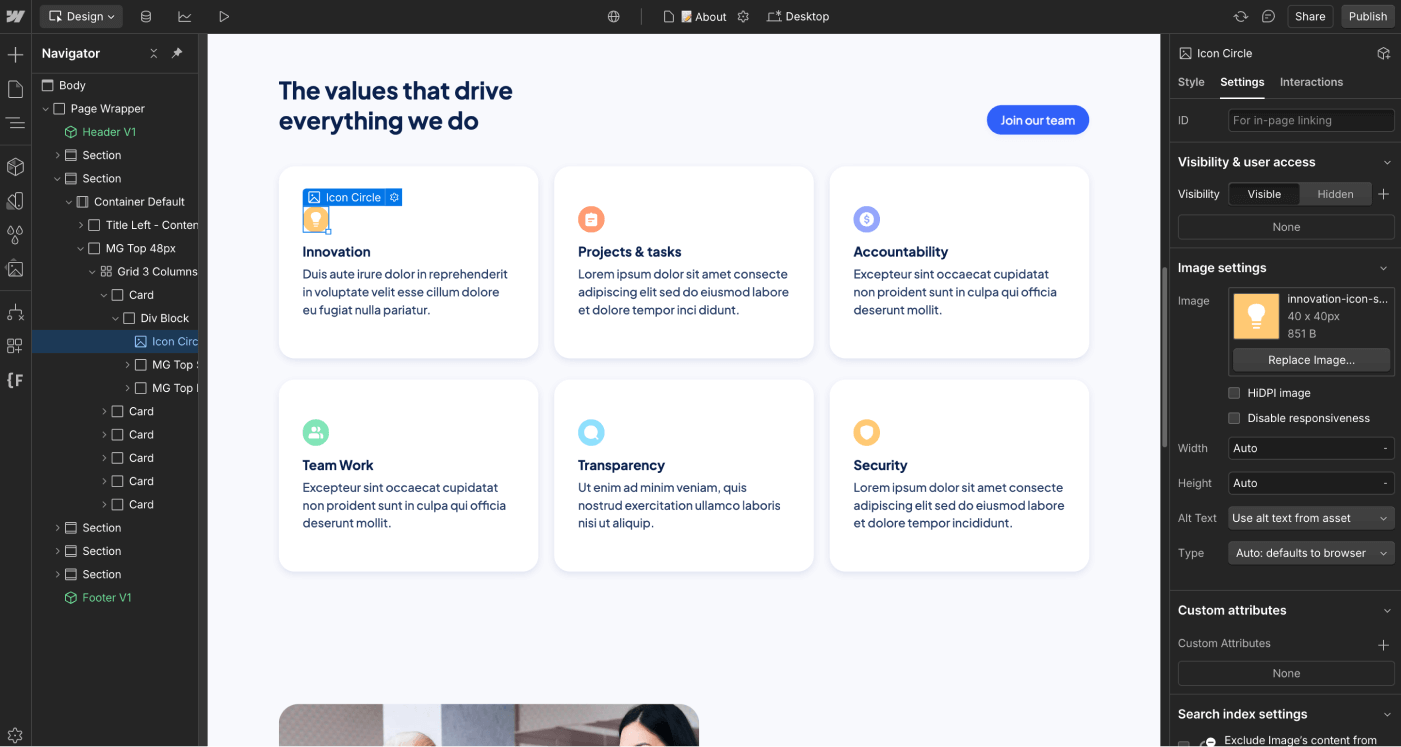Set element visibility to Hidden
The width and height of the screenshot is (1401, 747).
click(1336, 194)
